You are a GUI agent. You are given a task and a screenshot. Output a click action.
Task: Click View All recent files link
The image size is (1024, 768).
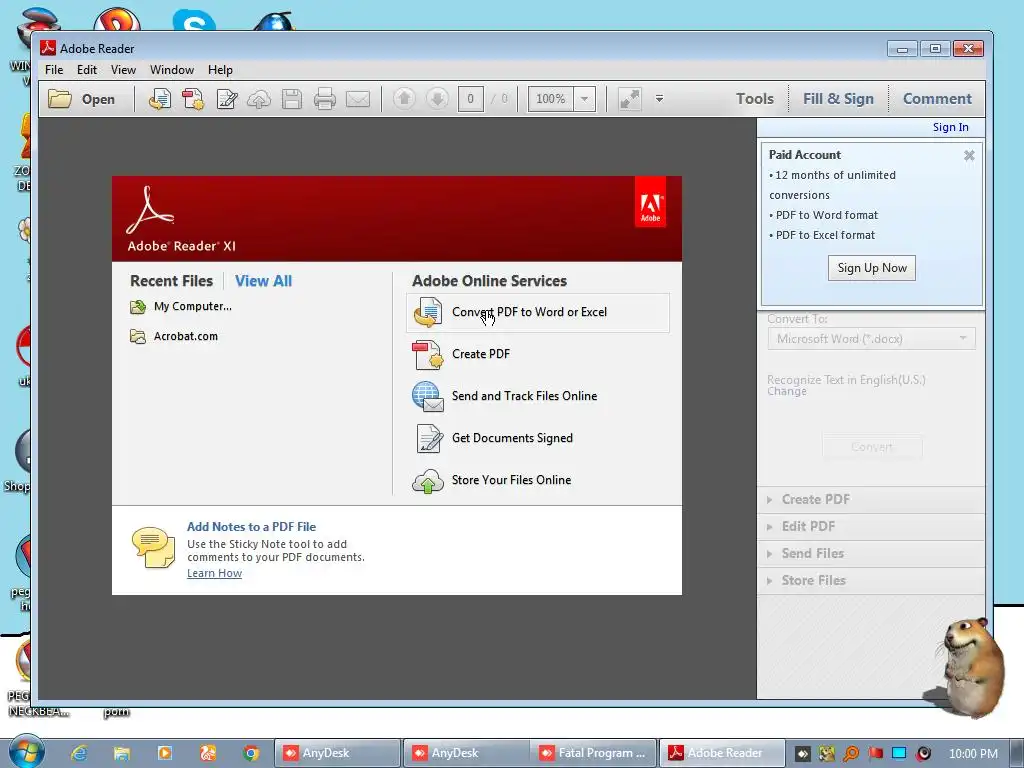pyautogui.click(x=263, y=281)
